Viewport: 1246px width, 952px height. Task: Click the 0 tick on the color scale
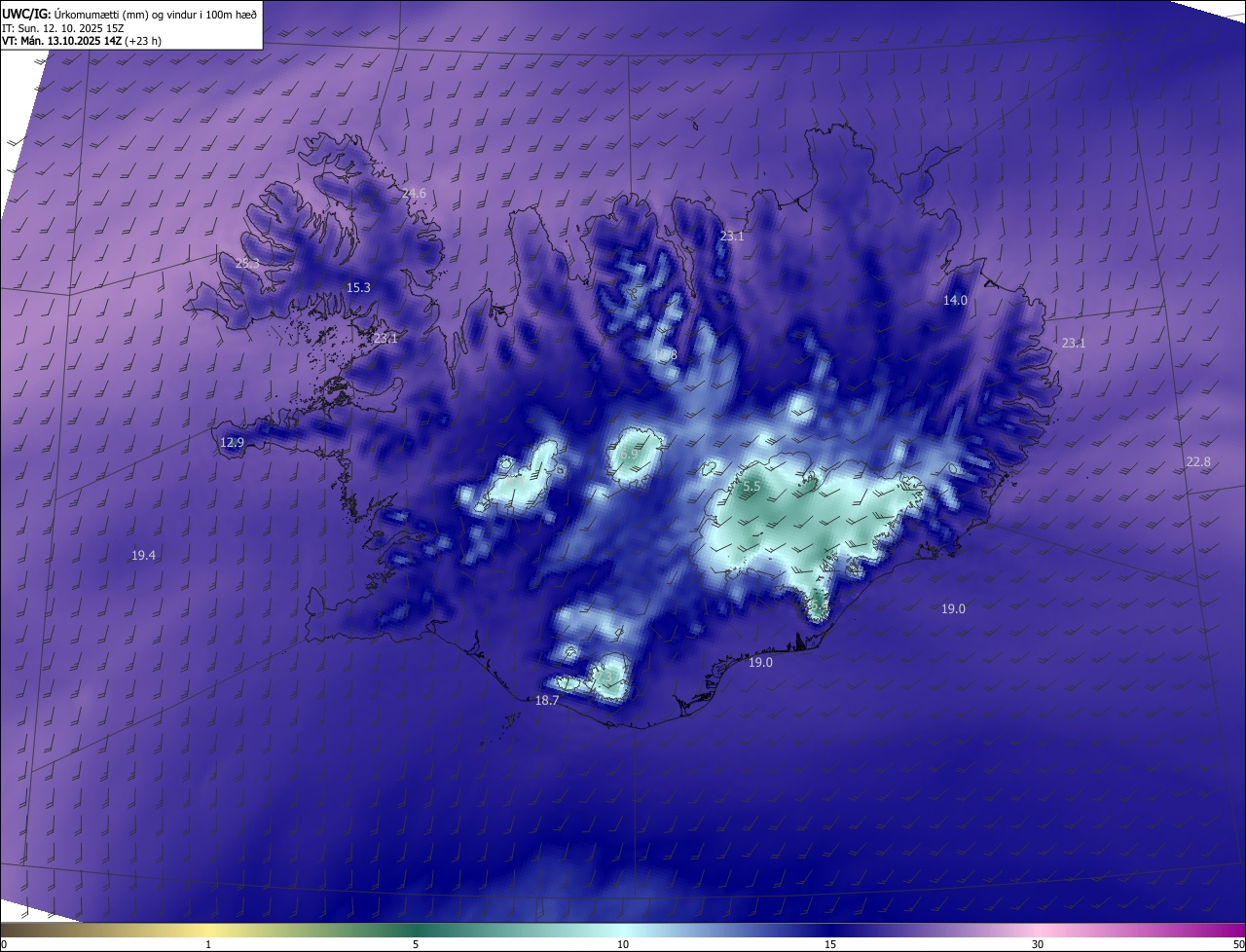(3, 944)
